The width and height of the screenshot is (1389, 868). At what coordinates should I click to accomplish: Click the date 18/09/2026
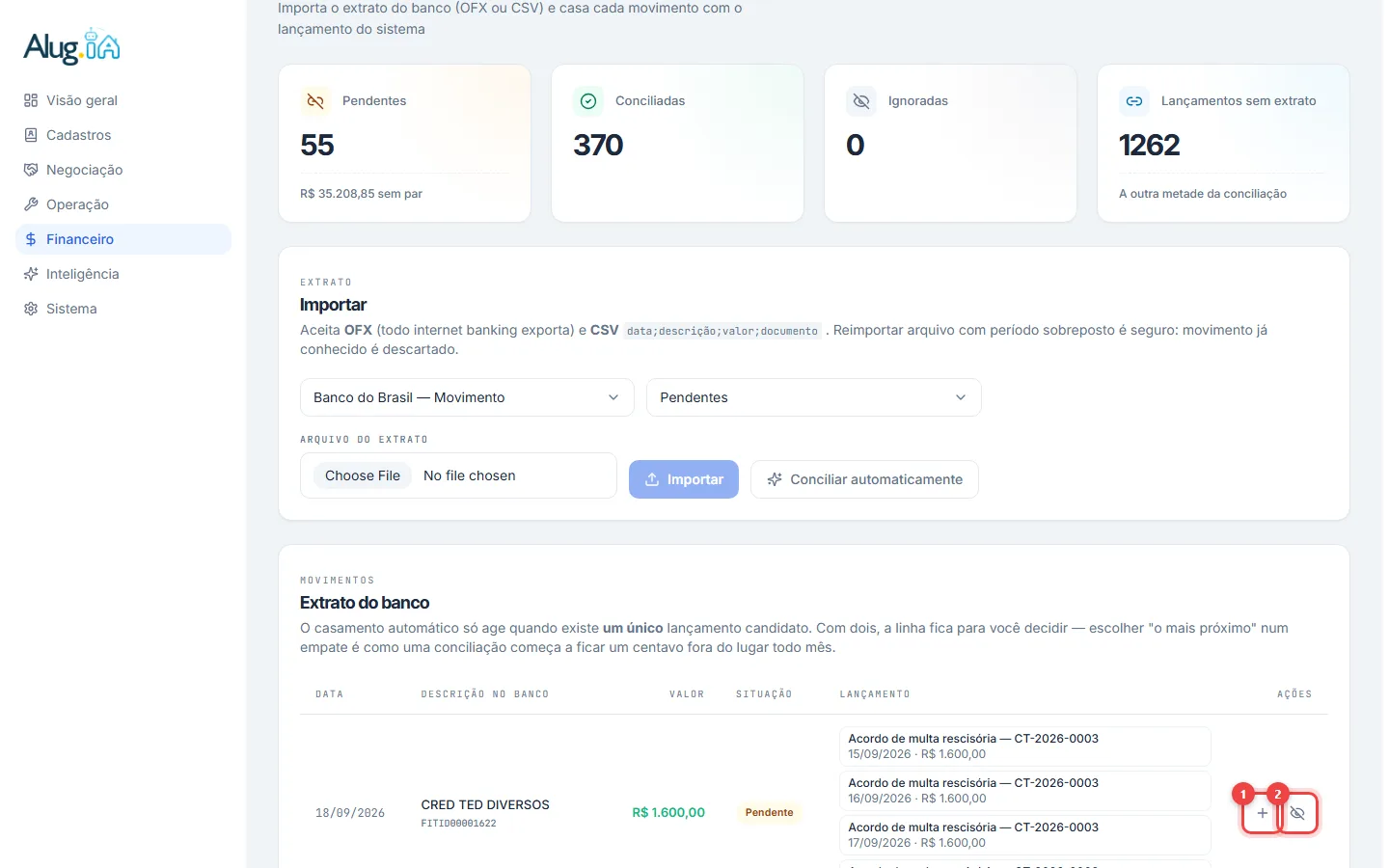click(350, 813)
